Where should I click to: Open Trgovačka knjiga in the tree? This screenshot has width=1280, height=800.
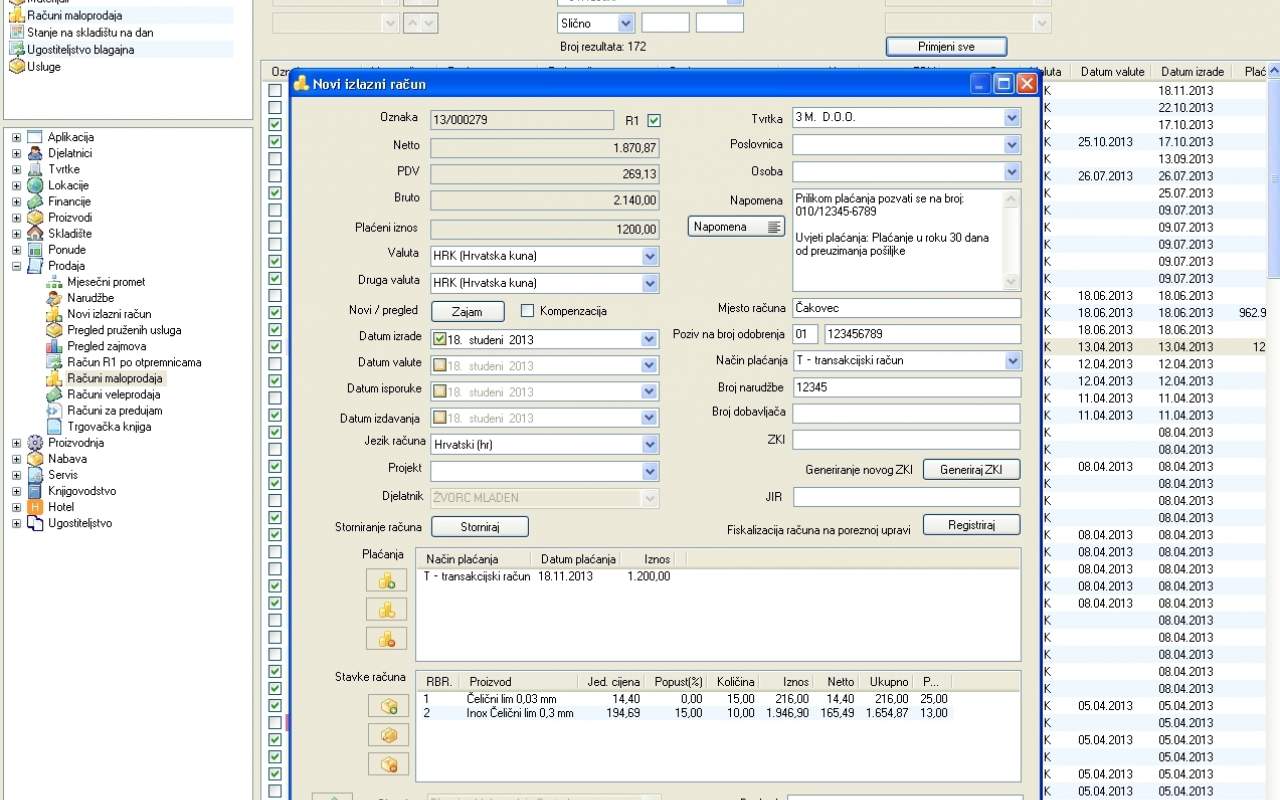tap(109, 426)
